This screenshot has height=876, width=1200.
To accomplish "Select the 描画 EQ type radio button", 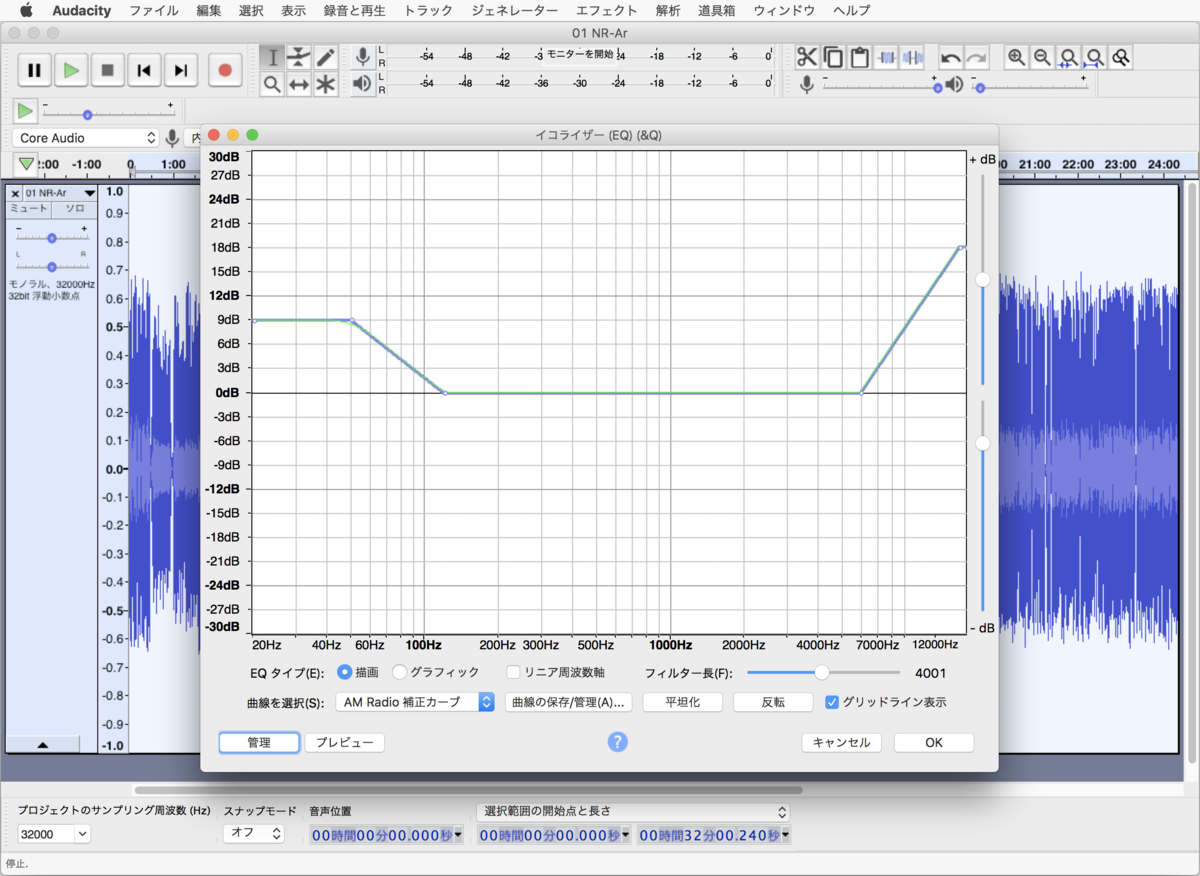I will coord(345,672).
